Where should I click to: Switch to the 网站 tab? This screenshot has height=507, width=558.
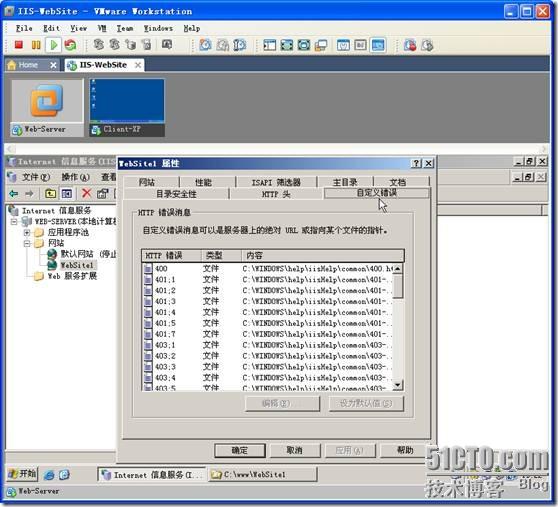147,182
